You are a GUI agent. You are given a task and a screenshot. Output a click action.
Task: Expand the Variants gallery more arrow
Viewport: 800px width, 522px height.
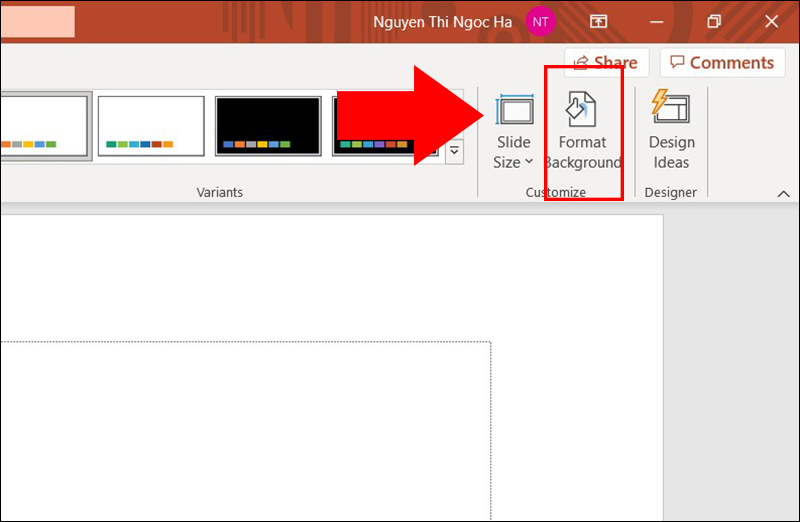(454, 152)
